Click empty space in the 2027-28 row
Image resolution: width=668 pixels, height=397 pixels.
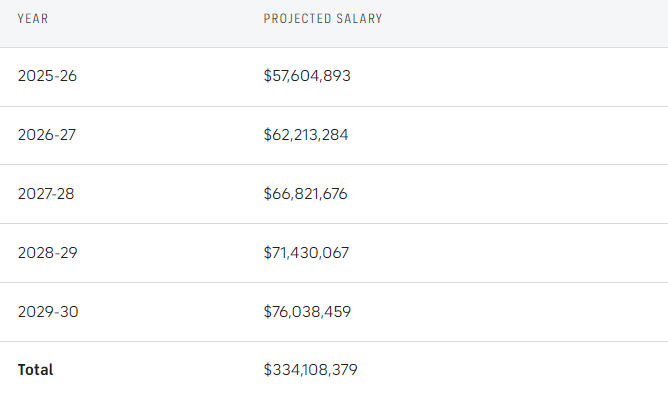[x=511, y=194]
